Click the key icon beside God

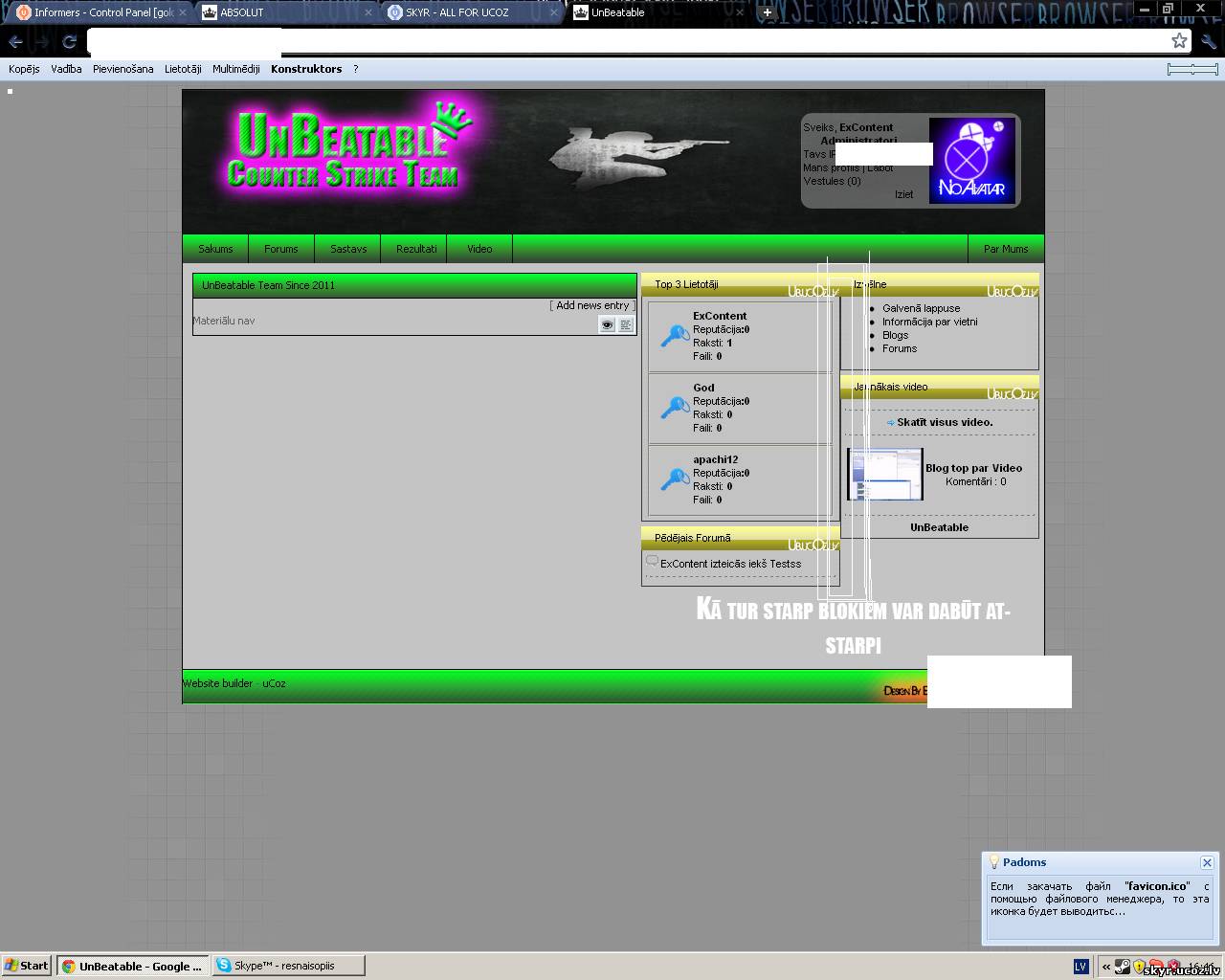(x=675, y=408)
